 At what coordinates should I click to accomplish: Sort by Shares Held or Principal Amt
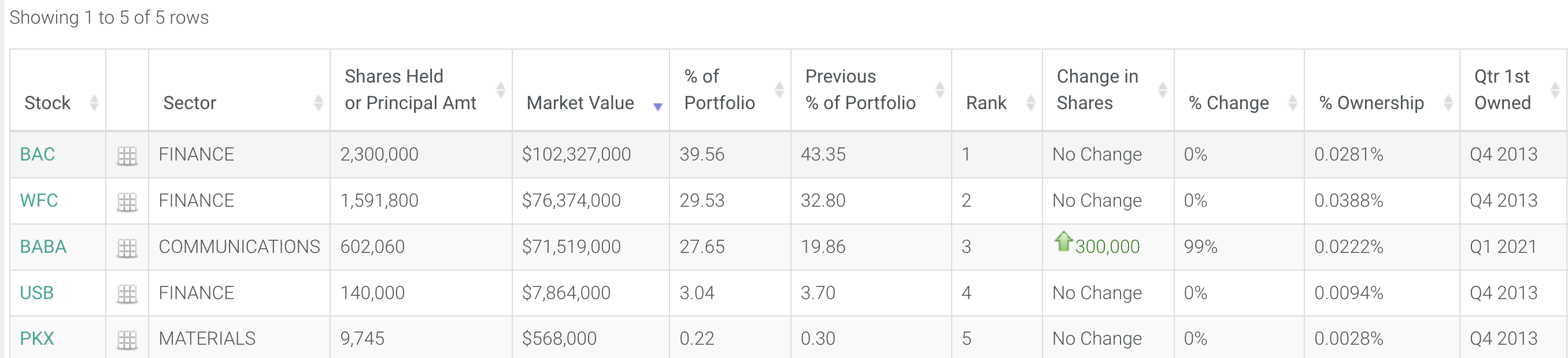(410, 90)
